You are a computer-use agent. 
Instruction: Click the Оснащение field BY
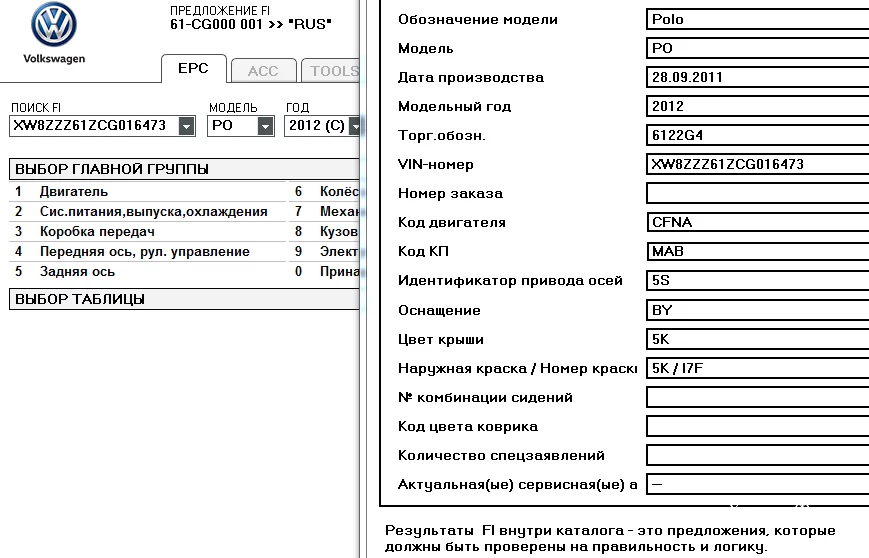tap(758, 310)
